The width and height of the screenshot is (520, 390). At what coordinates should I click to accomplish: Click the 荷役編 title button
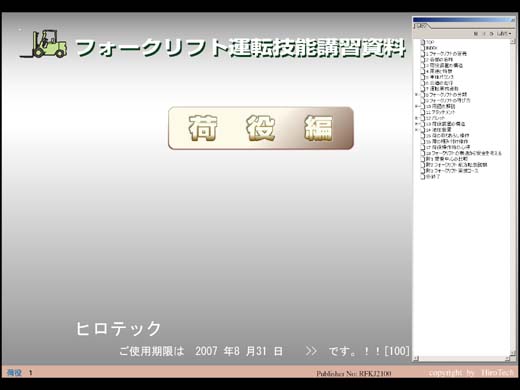[x=261, y=128]
